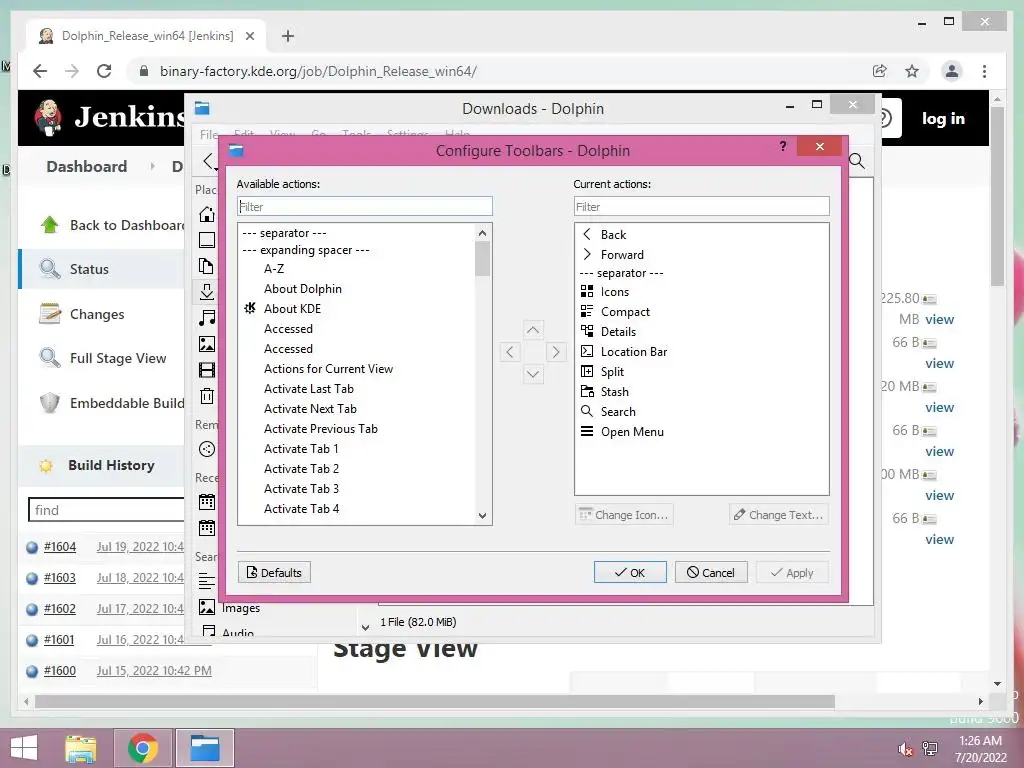Open Dolphin File menu
This screenshot has width=1024, height=768.
pyautogui.click(x=209, y=134)
